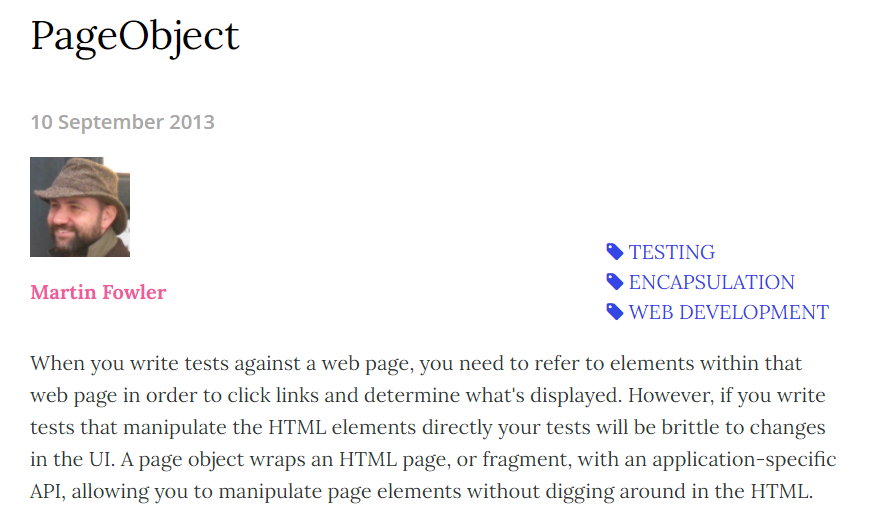Open the TESTING tag link
878x523 pixels.
coord(671,252)
